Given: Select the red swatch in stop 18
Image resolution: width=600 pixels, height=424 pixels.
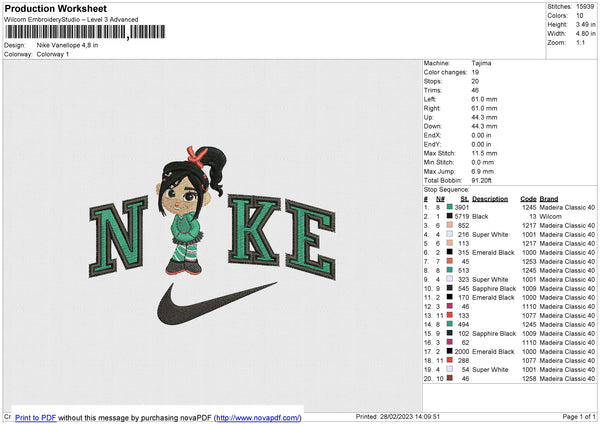Looking at the screenshot, I should point(450,360).
